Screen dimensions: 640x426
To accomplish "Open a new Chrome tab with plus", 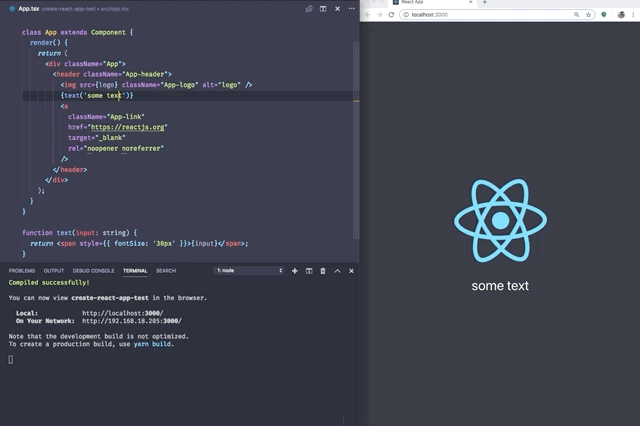I will pyautogui.click(x=484, y=2).
